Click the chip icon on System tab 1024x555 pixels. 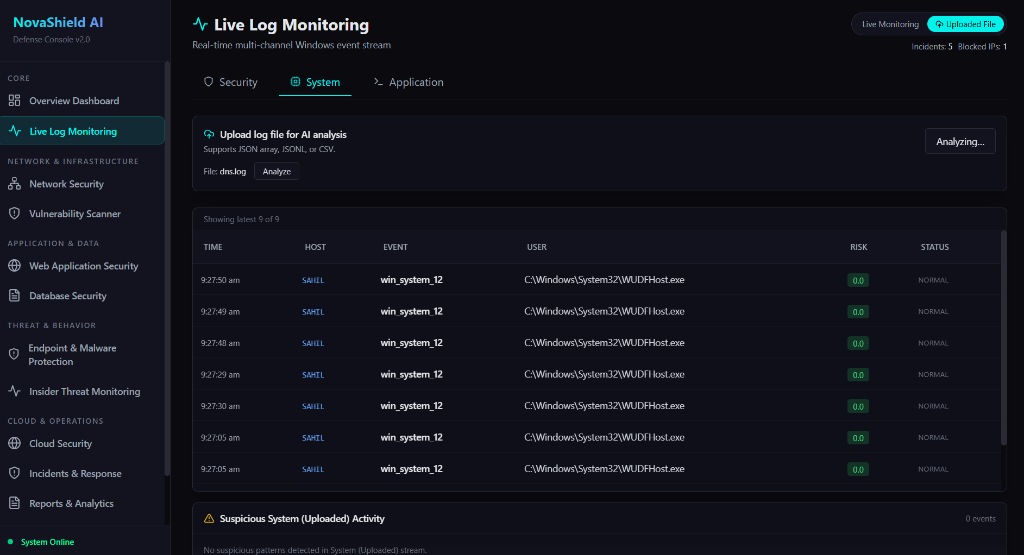point(295,82)
